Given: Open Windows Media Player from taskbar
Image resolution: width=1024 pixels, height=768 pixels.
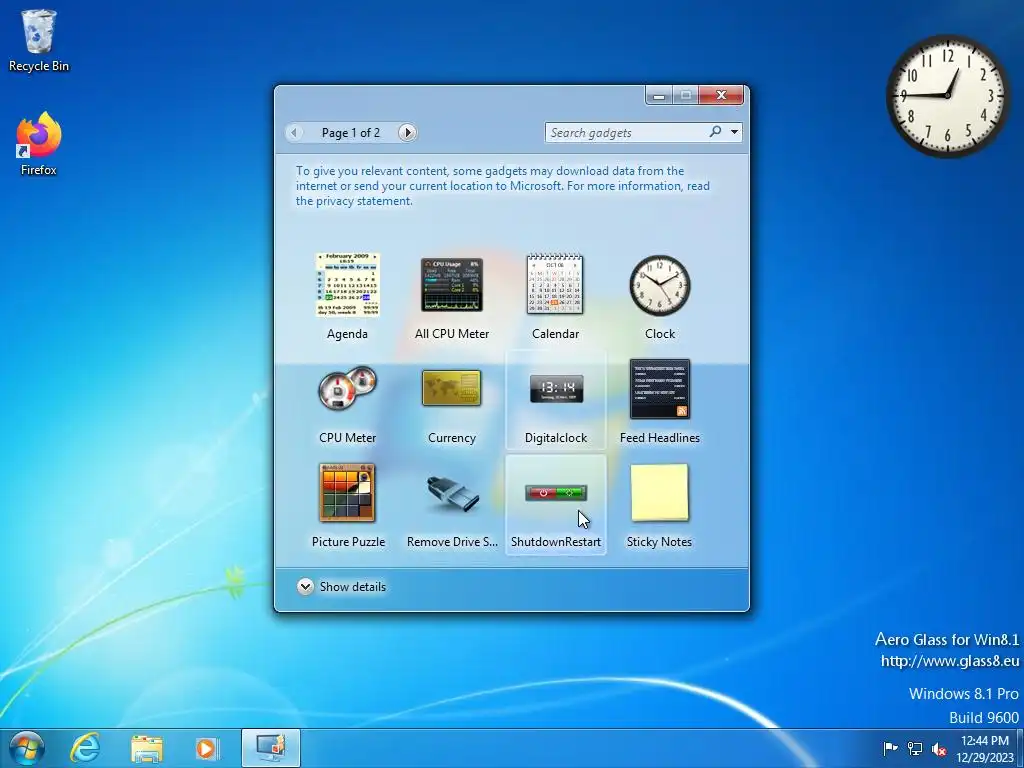Looking at the screenshot, I should [x=207, y=748].
